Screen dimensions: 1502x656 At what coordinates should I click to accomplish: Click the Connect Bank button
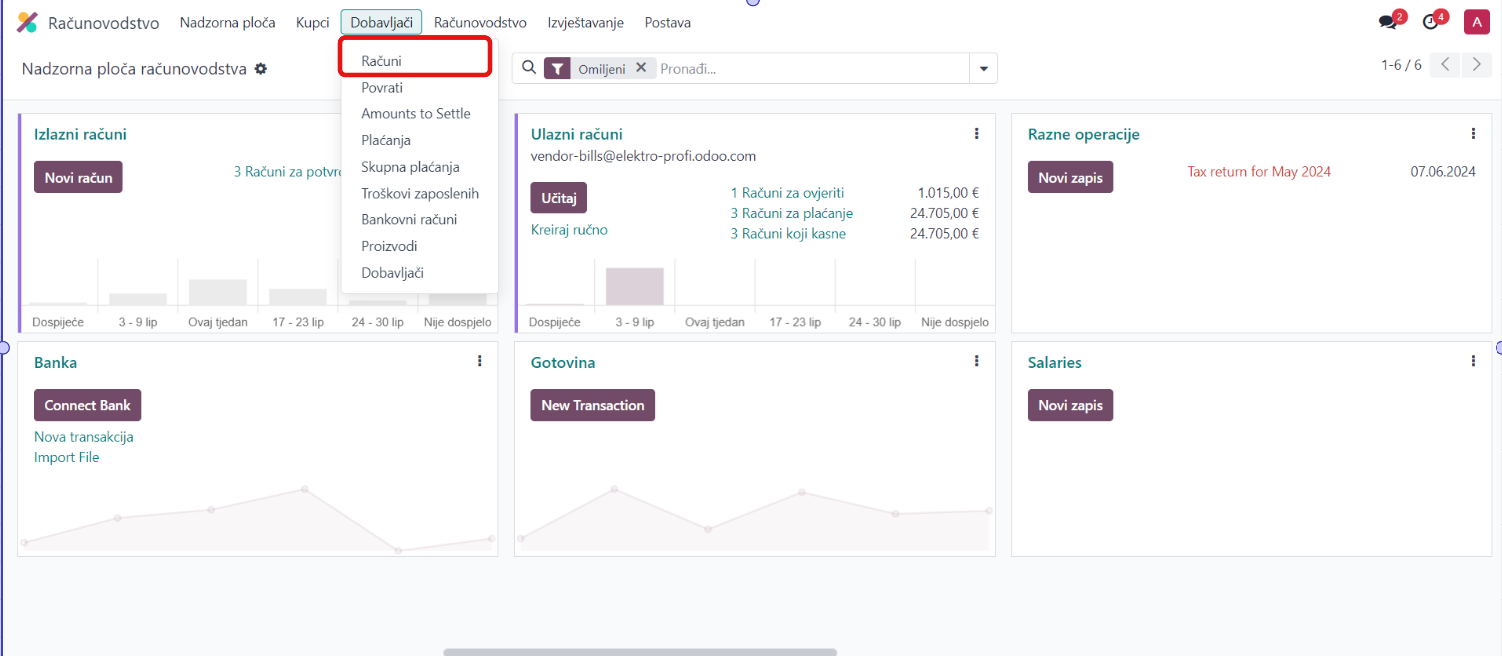(87, 405)
